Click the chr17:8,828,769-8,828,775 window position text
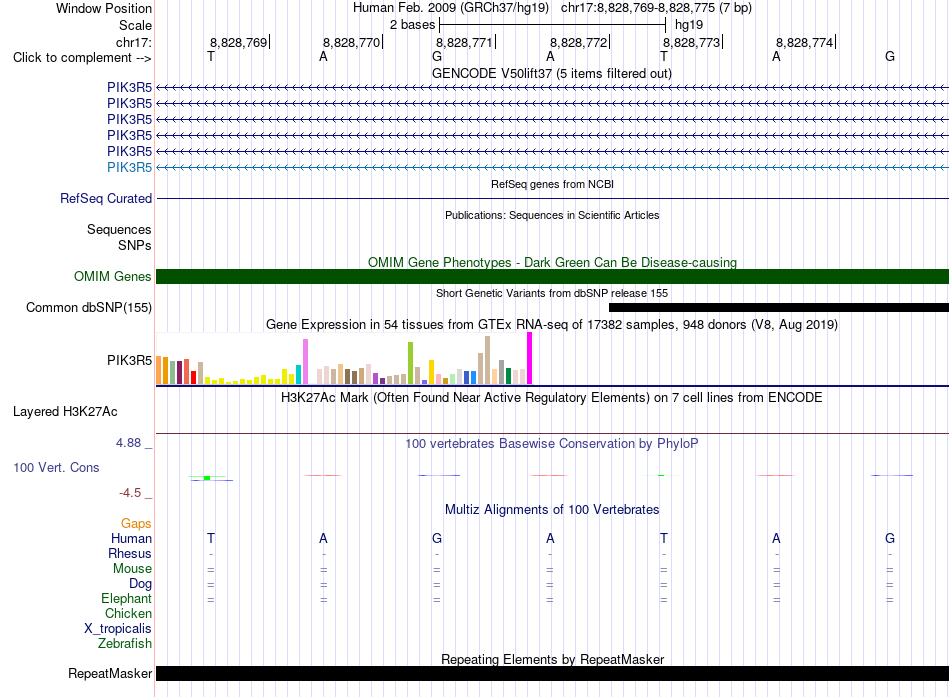 [656, 8]
